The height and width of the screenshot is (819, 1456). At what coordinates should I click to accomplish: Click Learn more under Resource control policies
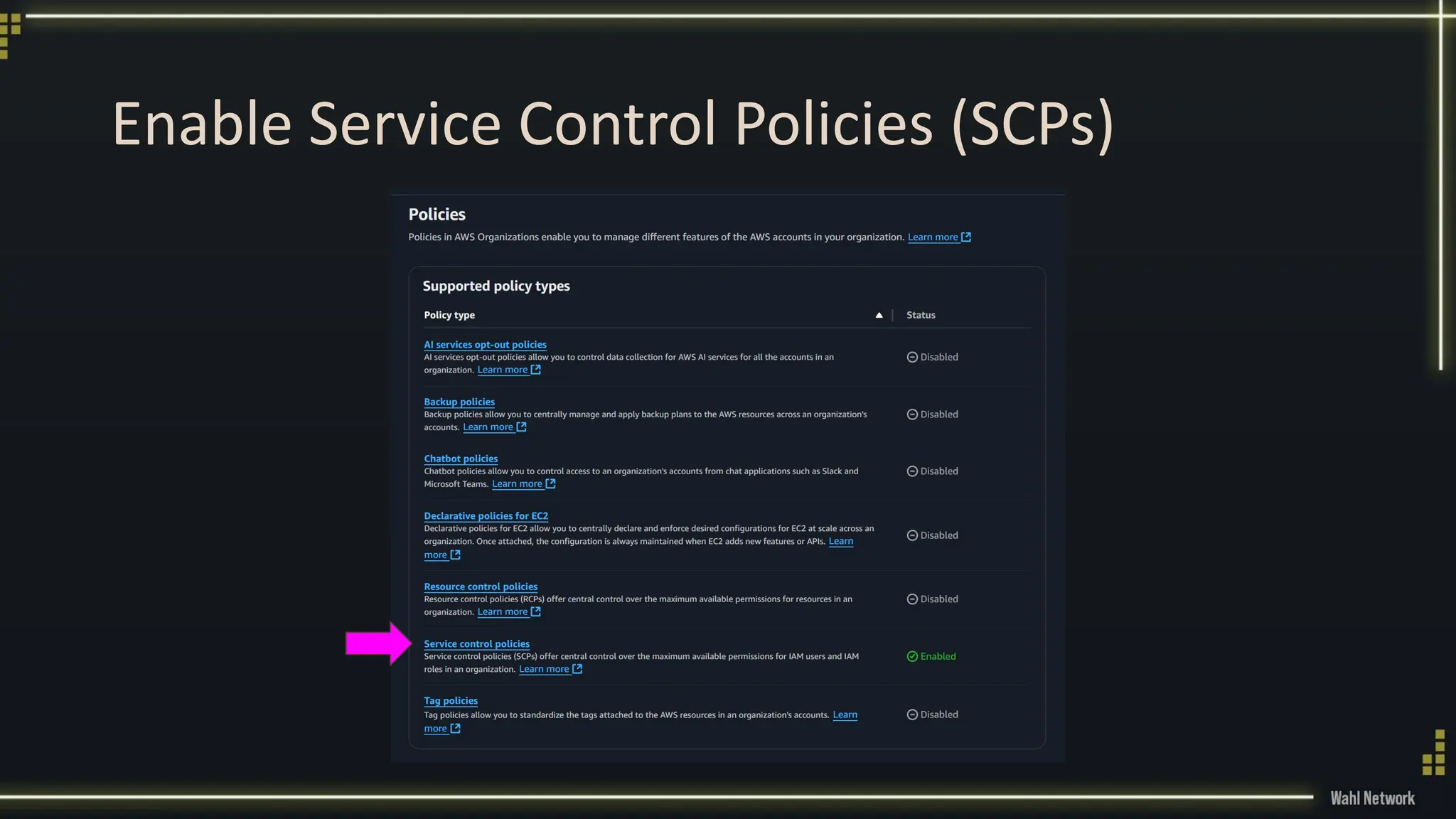pyautogui.click(x=503, y=612)
